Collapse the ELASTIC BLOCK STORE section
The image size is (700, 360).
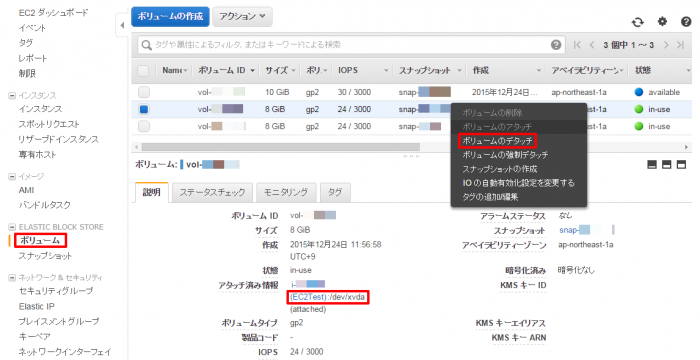(12, 227)
